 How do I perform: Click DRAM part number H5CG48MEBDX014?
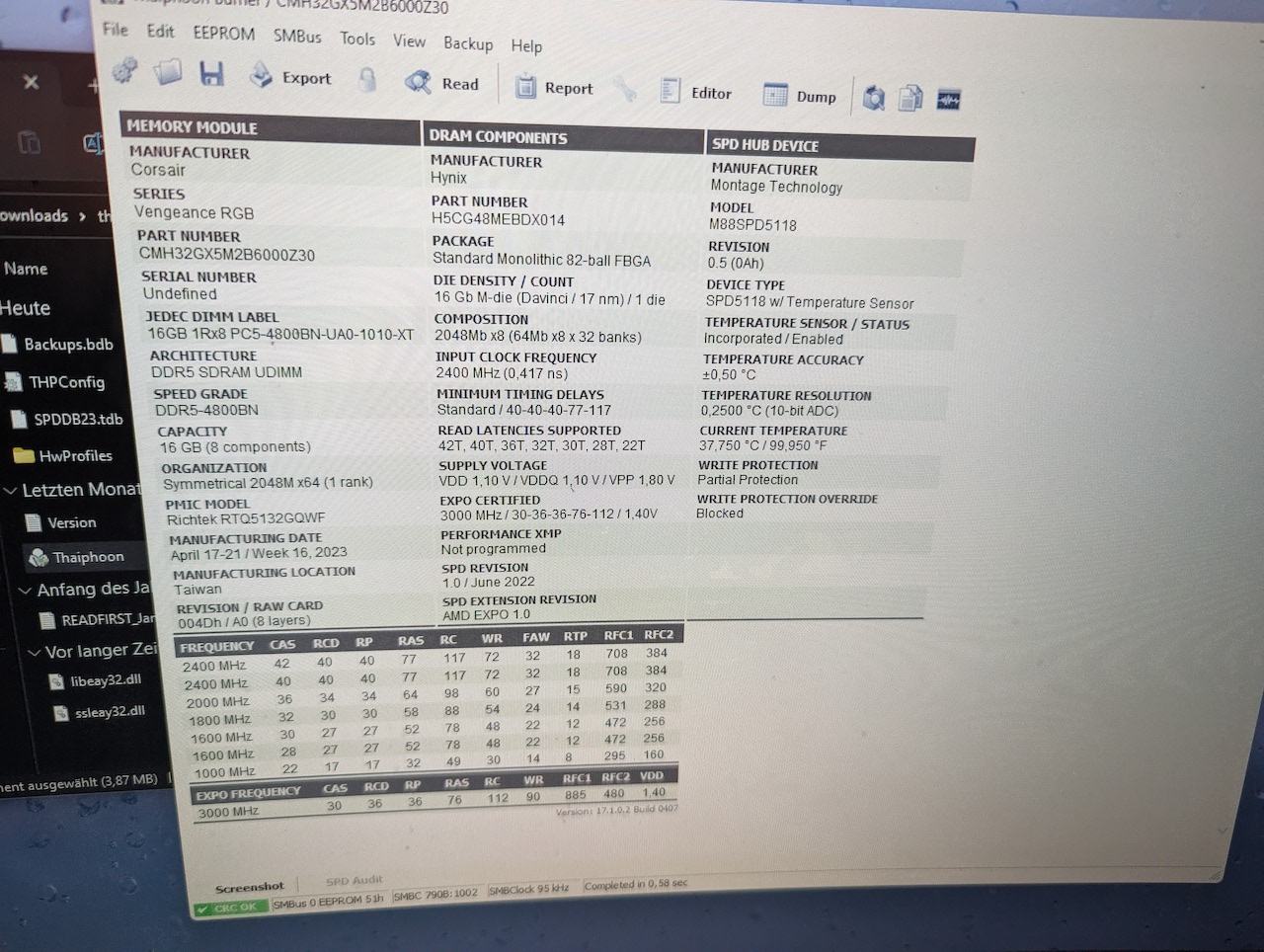coord(498,219)
